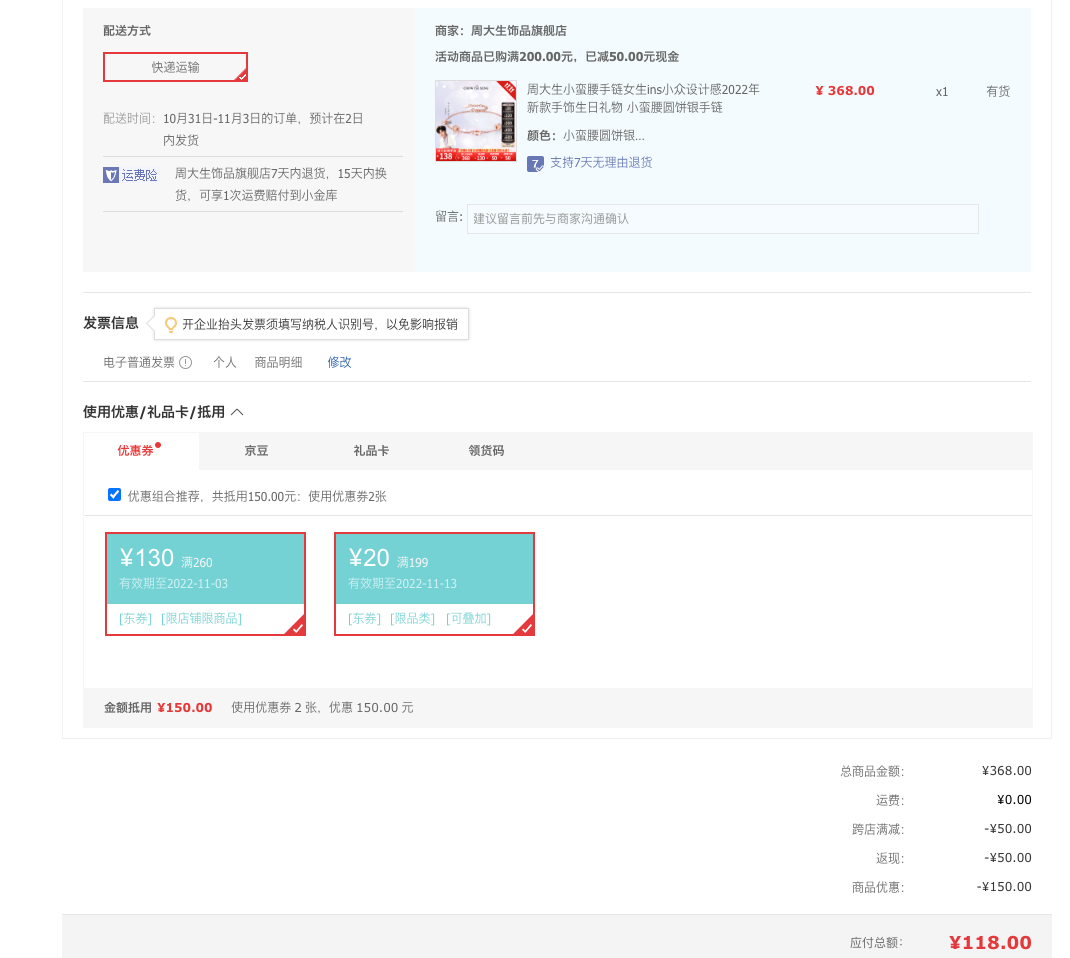
Task: Open the 周大生 bracelet product thumbnail
Action: coord(476,121)
